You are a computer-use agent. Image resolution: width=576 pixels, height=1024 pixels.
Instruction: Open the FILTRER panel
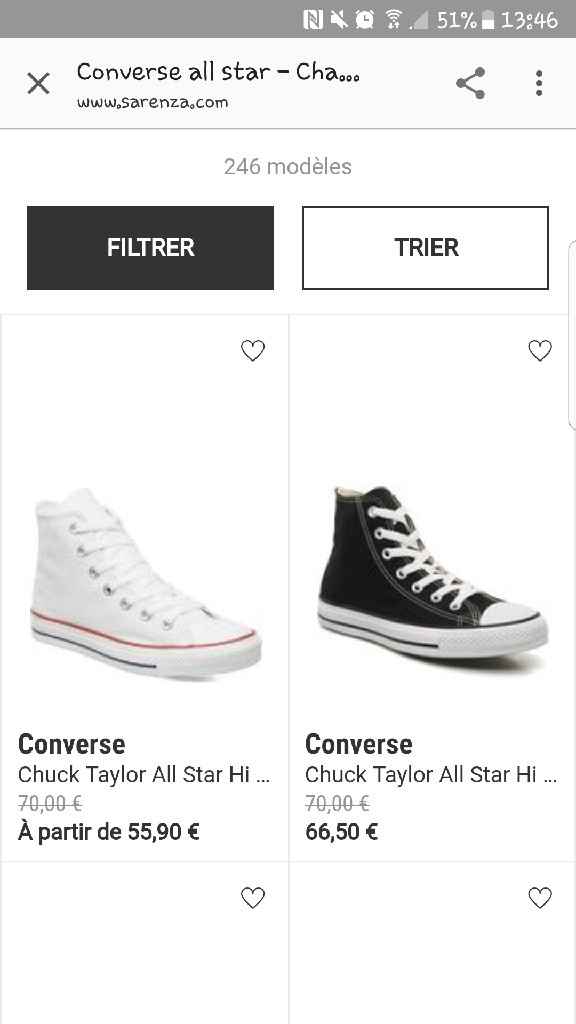pos(150,247)
